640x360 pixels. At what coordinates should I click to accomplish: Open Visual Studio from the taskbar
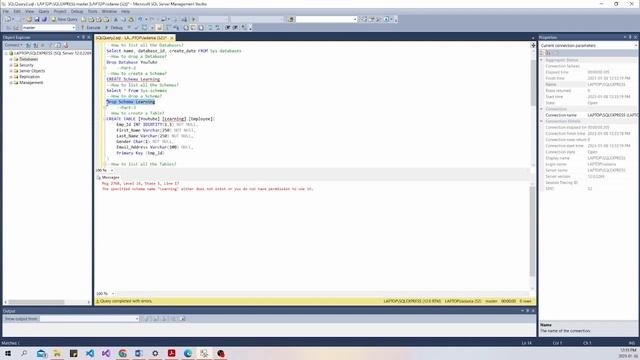click(106, 353)
